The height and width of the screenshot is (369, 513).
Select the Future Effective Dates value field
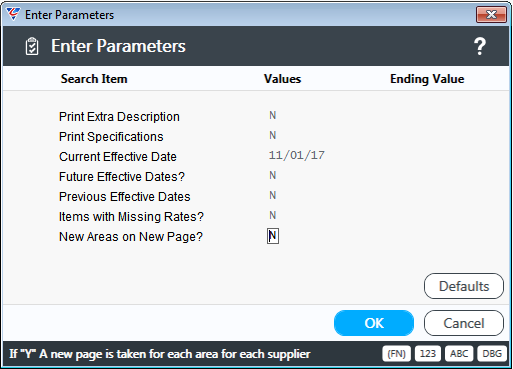[x=273, y=176]
